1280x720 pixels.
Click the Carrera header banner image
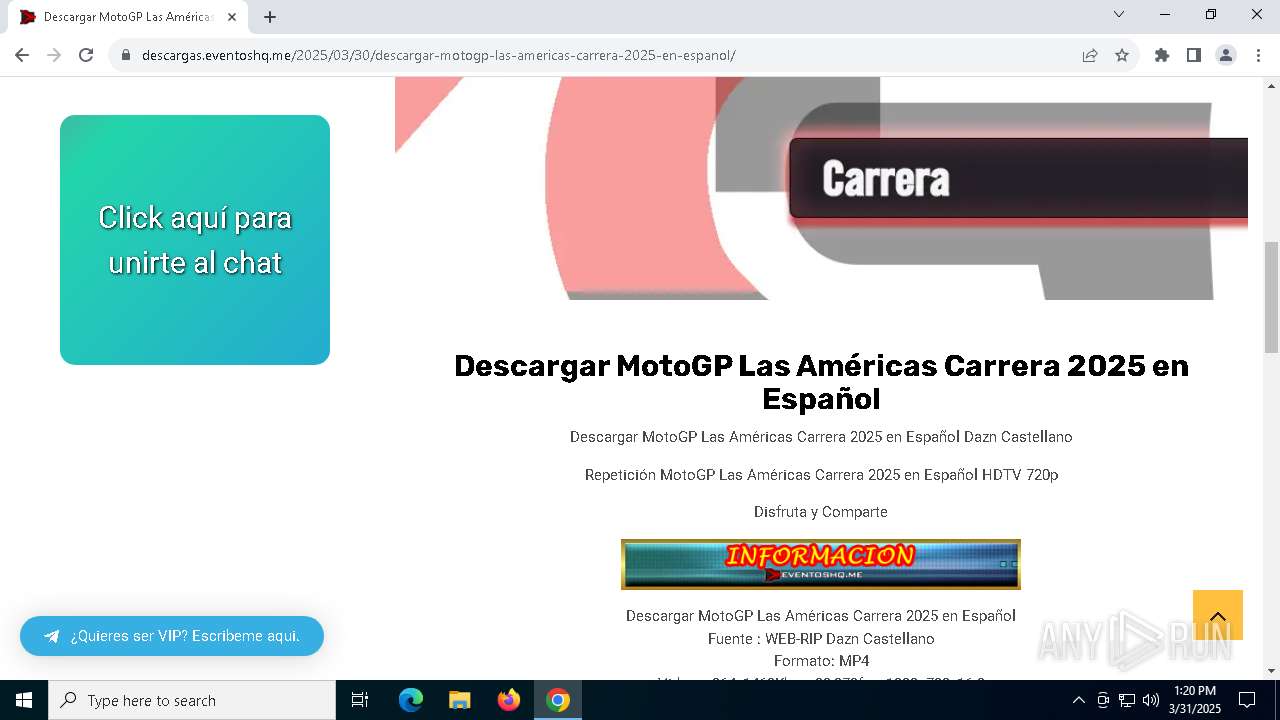pyautogui.click(x=821, y=188)
